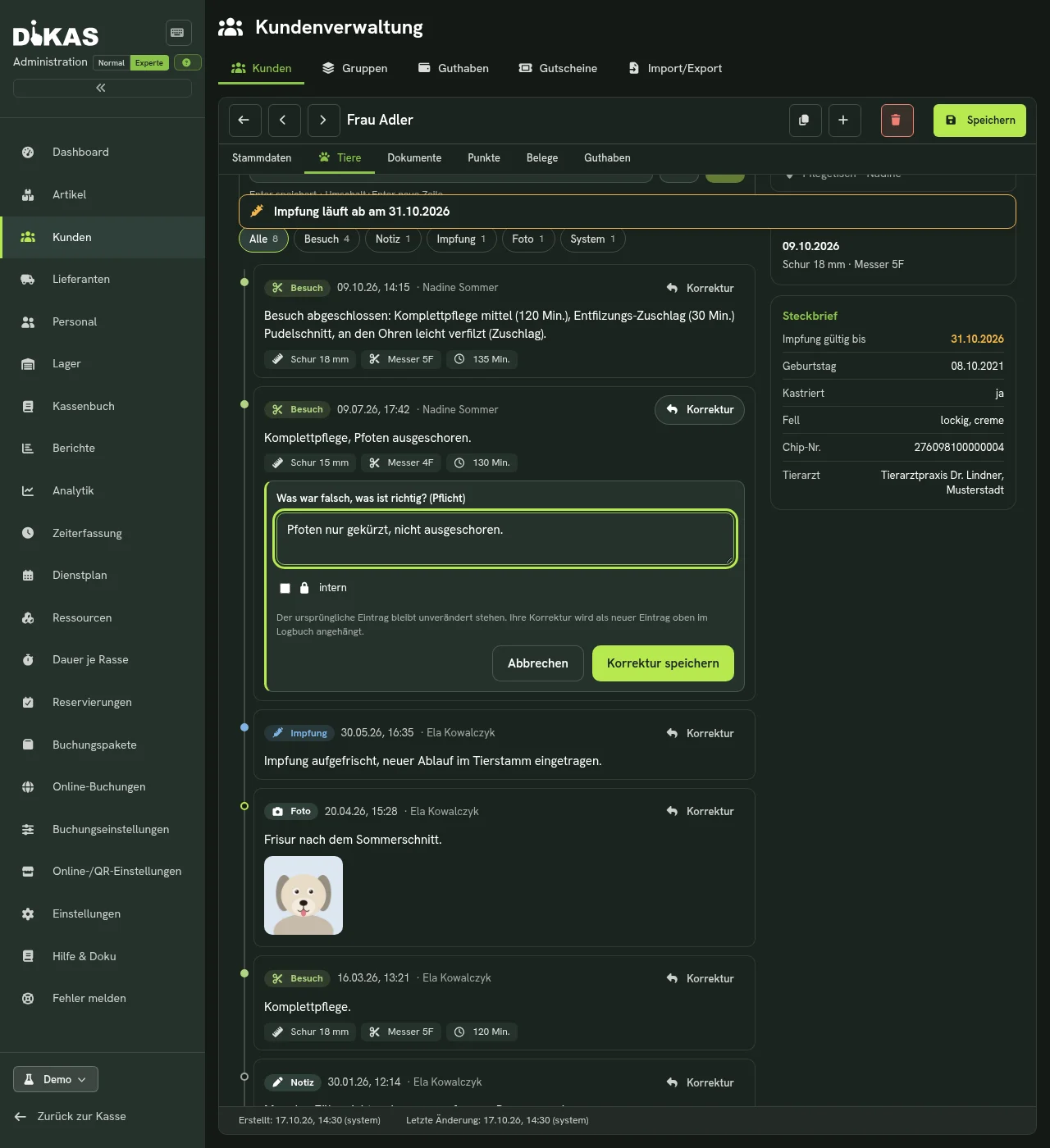Filter log by Alle 8
The width and height of the screenshot is (1050, 1148).
click(263, 239)
